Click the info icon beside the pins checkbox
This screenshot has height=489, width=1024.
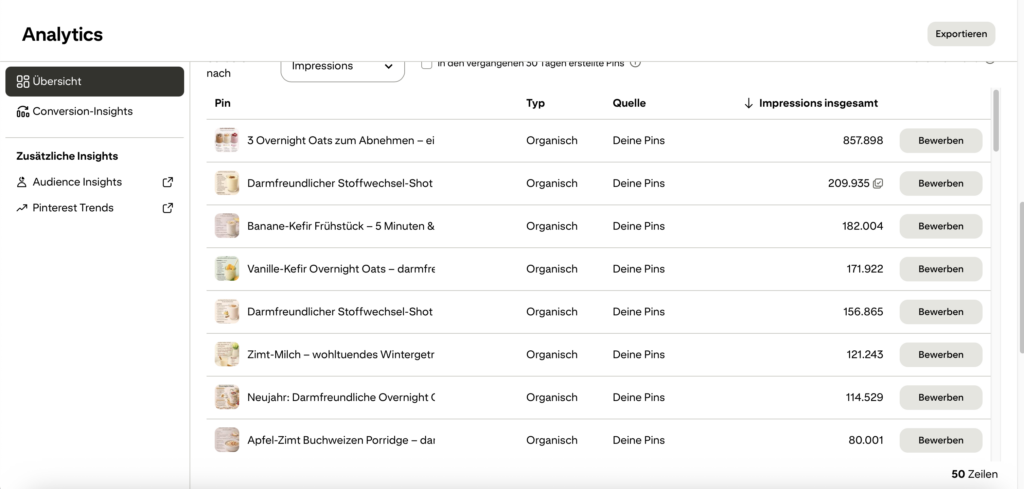point(635,63)
